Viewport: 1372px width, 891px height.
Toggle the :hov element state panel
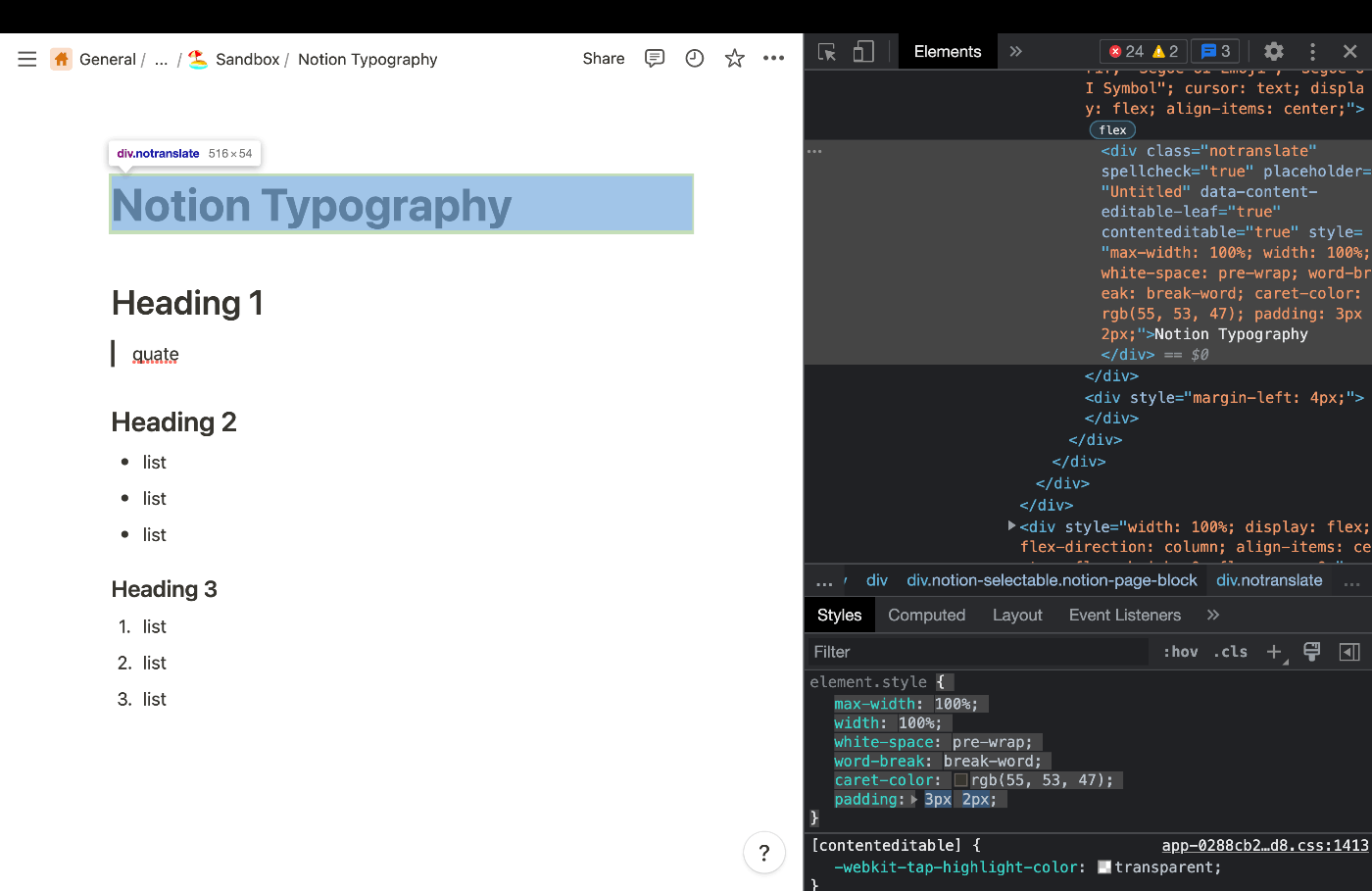click(1180, 652)
